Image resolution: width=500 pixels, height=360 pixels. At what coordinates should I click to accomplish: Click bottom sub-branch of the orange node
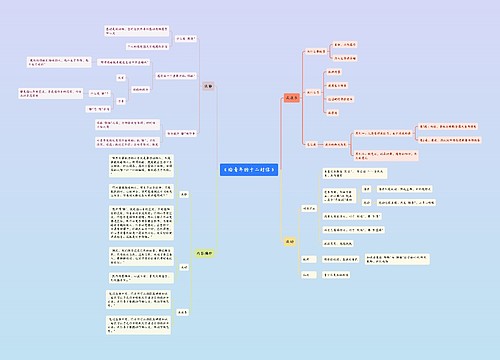tap(311, 144)
